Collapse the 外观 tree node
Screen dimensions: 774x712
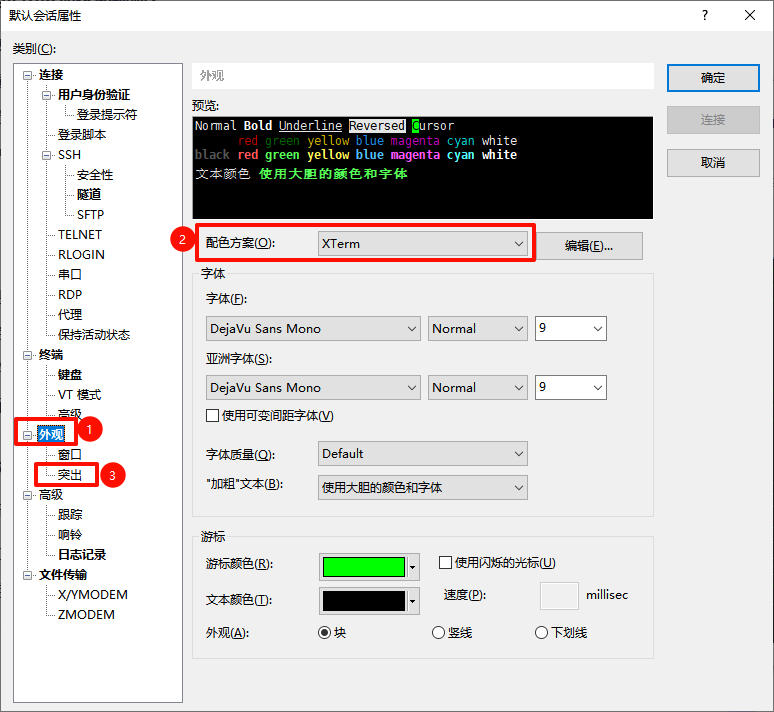[27, 435]
